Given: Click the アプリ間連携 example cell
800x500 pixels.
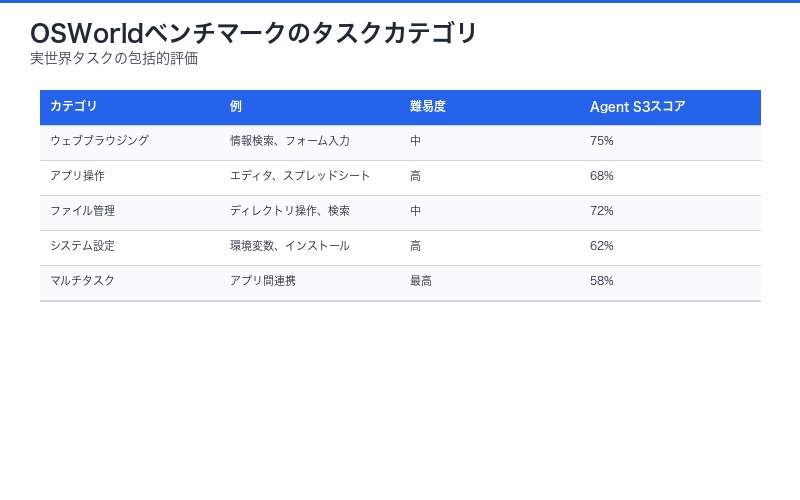Looking at the screenshot, I should [x=263, y=281].
